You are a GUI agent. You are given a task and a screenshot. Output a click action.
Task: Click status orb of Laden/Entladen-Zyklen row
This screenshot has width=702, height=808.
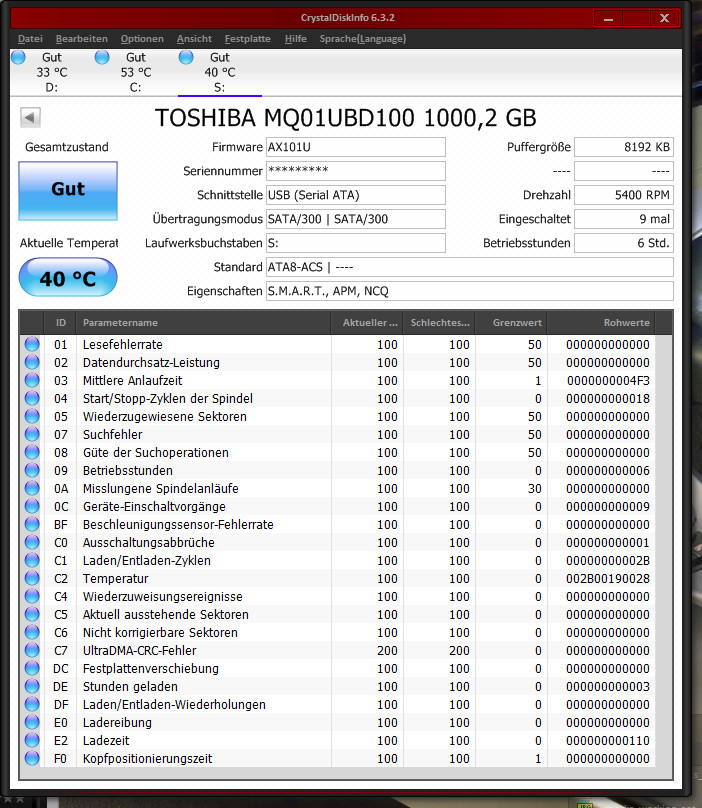click(32, 560)
